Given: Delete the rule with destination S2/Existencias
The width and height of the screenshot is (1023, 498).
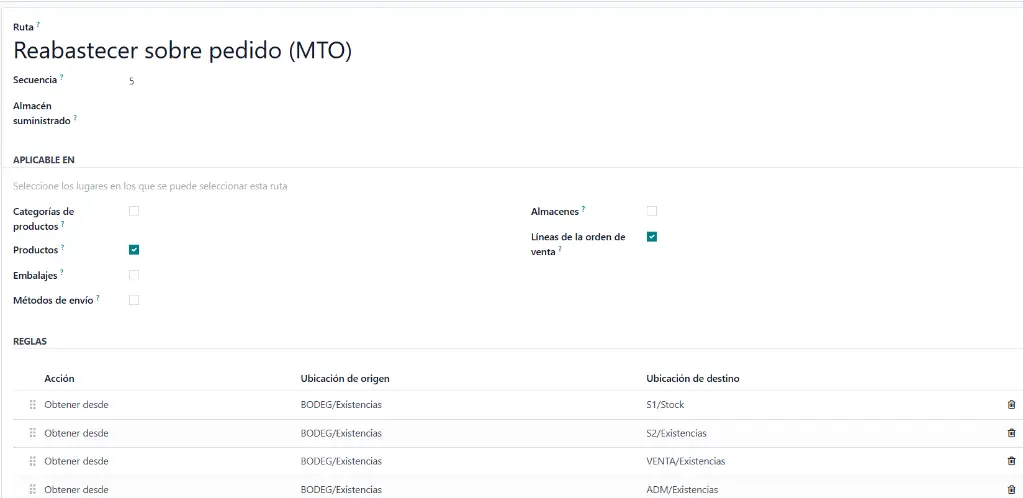Looking at the screenshot, I should [x=1011, y=433].
